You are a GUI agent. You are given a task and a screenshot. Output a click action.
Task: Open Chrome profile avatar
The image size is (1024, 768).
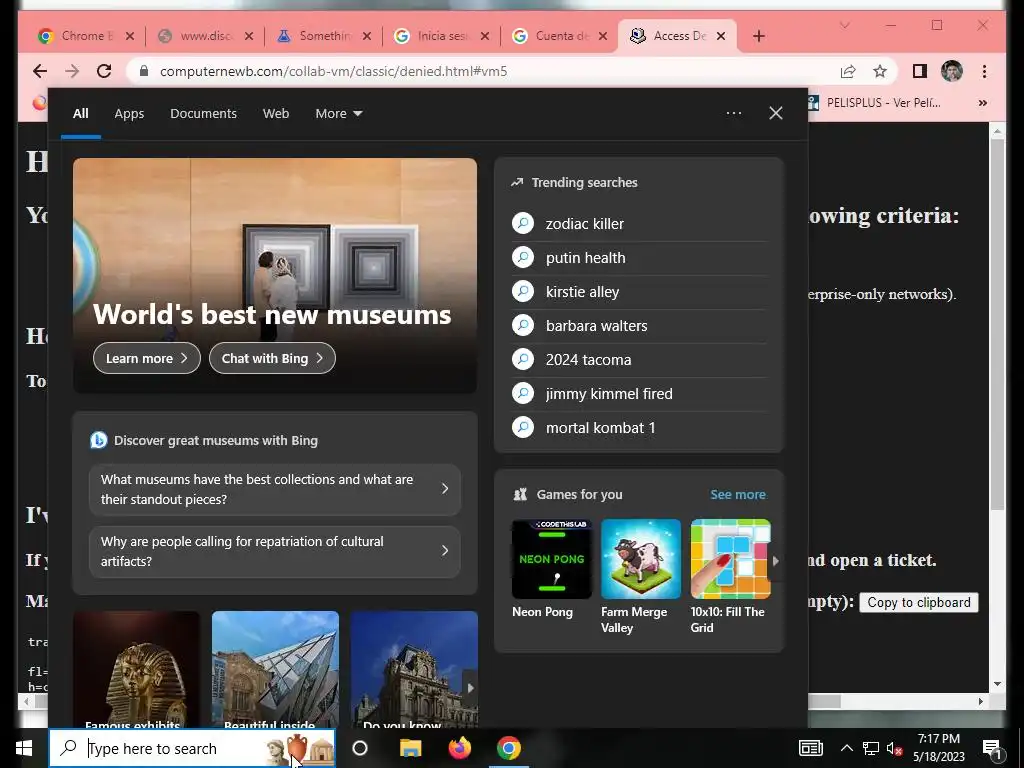click(x=952, y=71)
